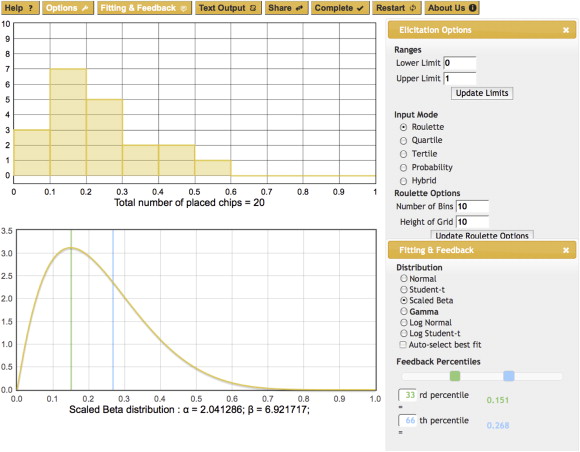Select the Log Normal distribution
This screenshot has width=580, height=452.
[x=404, y=322]
